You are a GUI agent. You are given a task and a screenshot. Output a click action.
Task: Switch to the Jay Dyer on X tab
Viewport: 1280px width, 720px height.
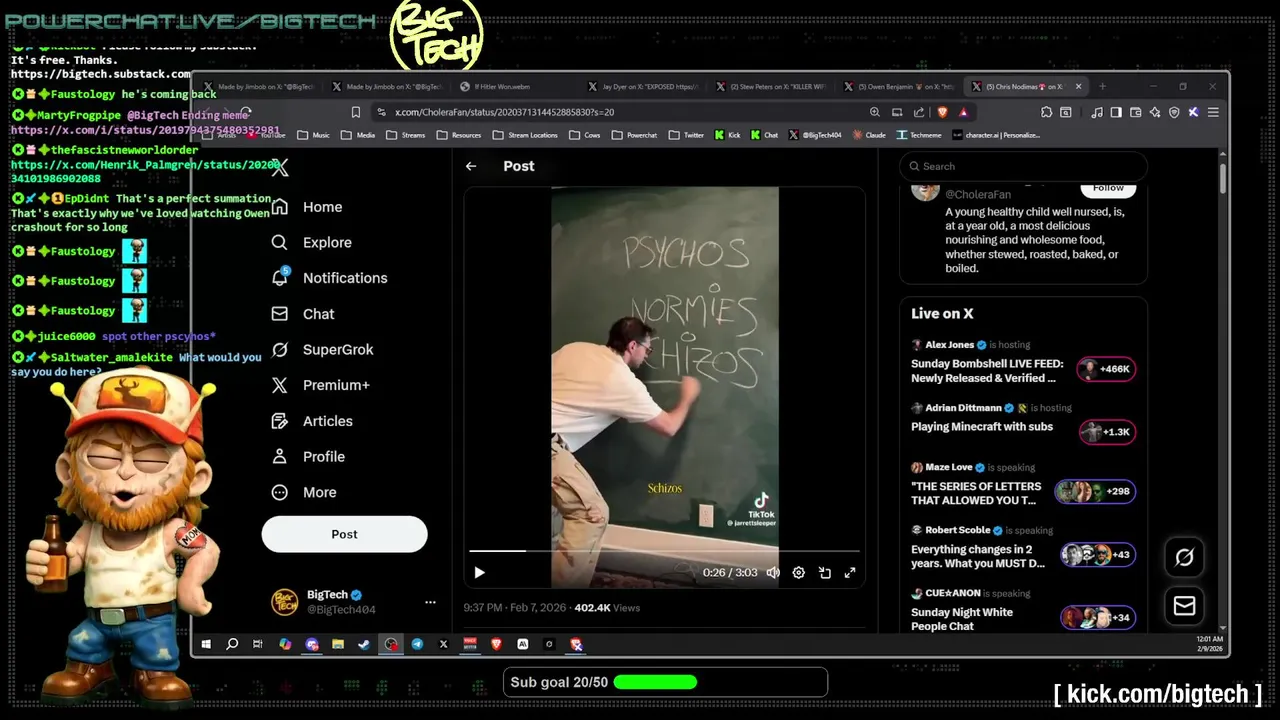pos(644,87)
